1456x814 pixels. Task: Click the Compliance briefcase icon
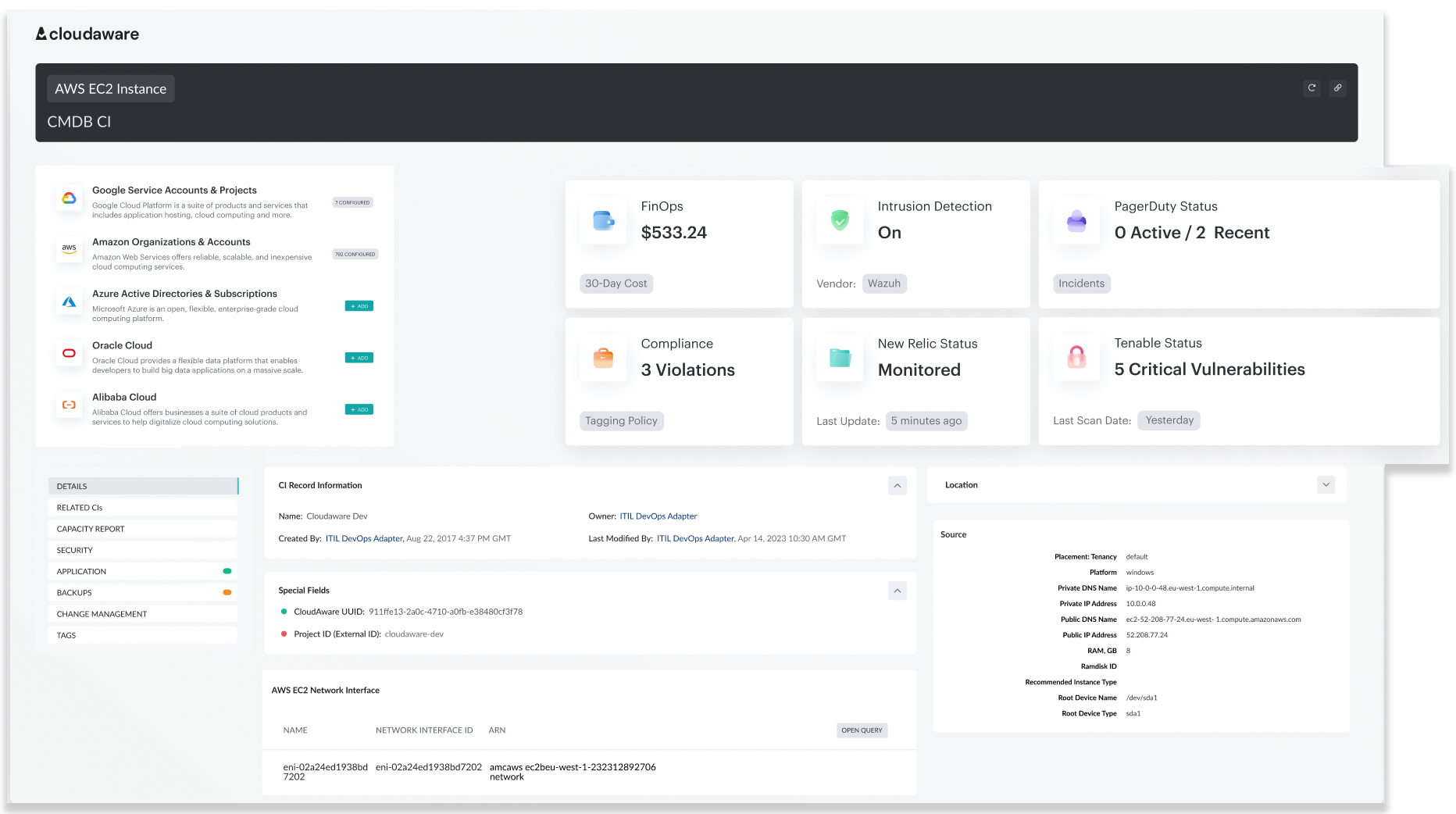tap(603, 359)
